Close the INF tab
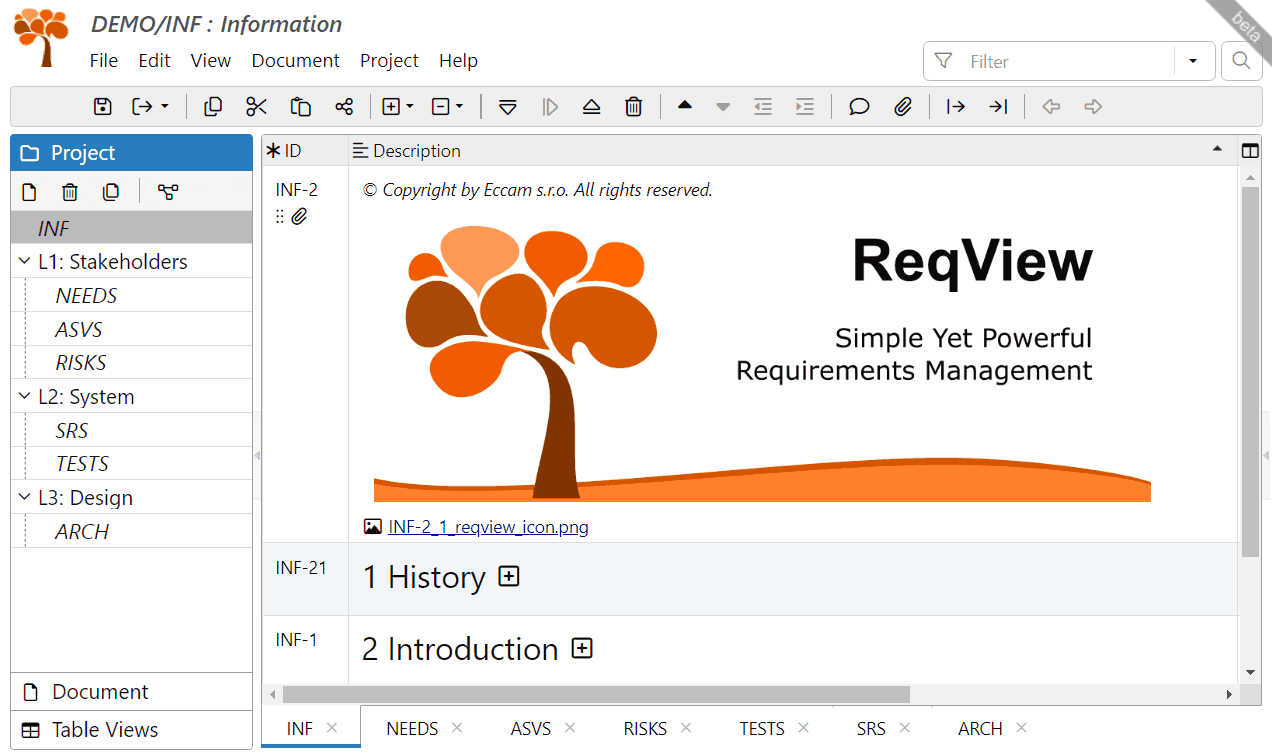 (x=333, y=728)
